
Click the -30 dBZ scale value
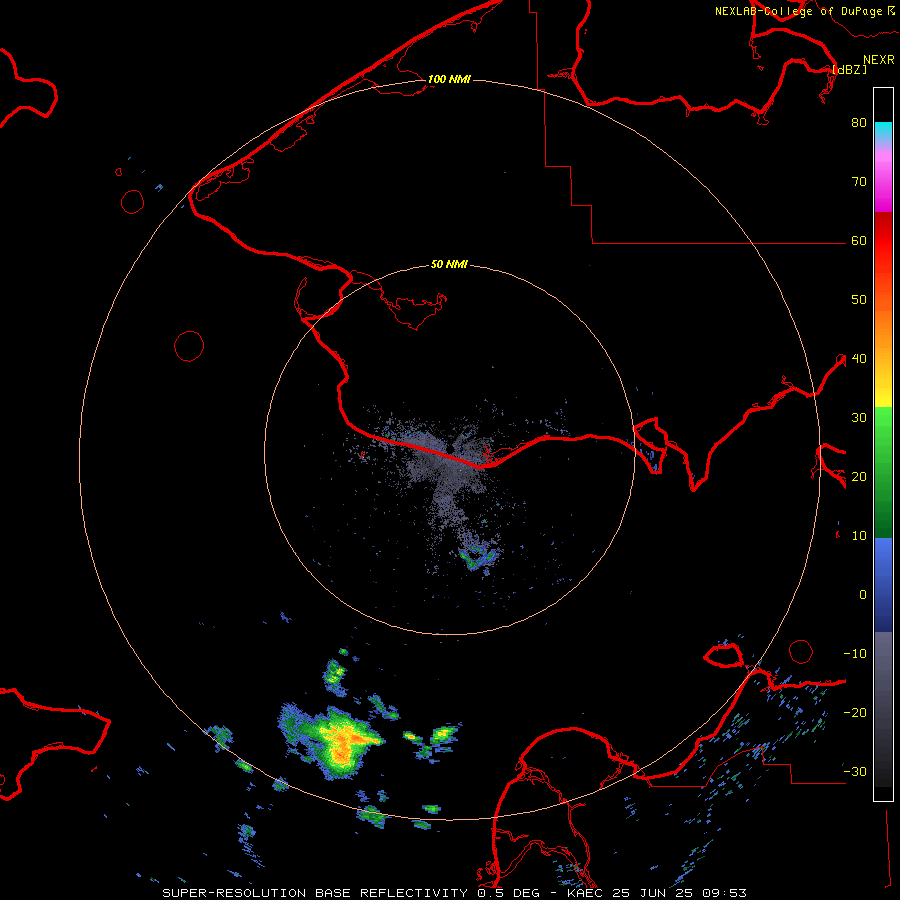(855, 771)
